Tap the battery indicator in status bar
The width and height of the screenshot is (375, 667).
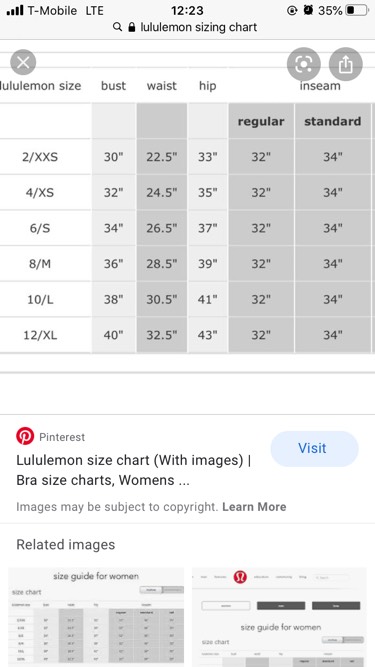pos(356,10)
